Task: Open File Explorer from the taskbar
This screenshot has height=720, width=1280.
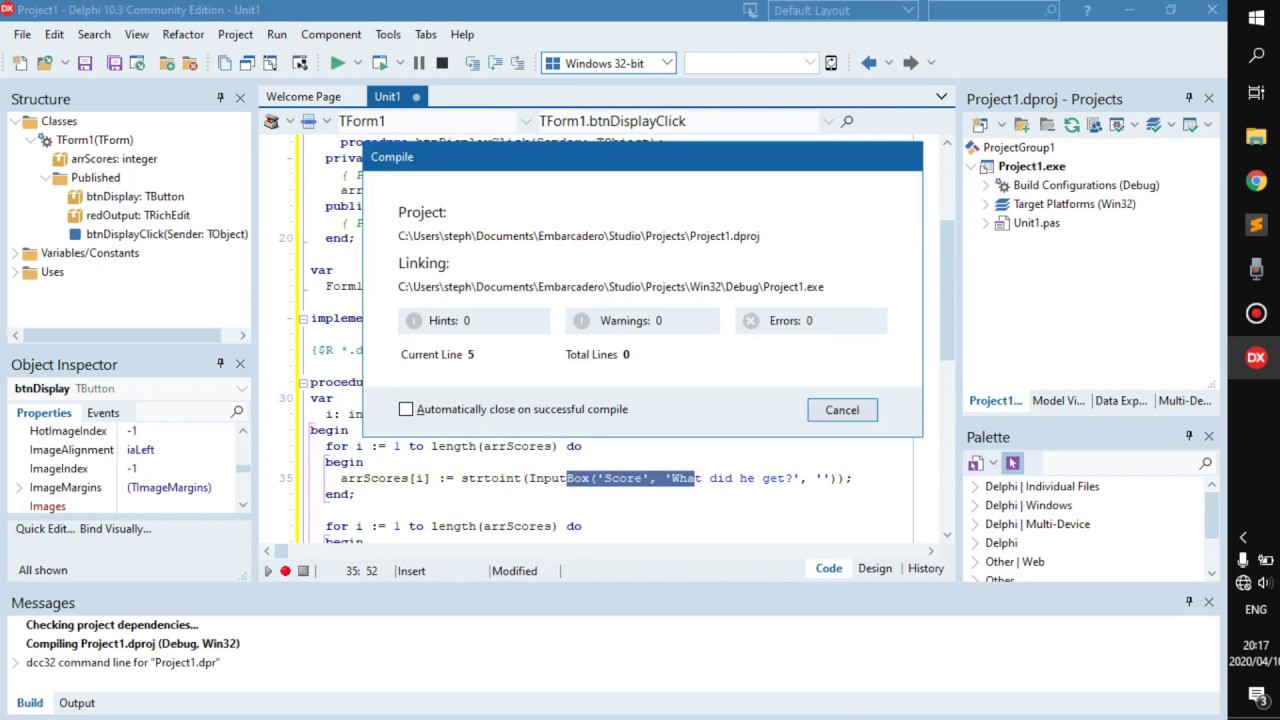Action: [1256, 137]
